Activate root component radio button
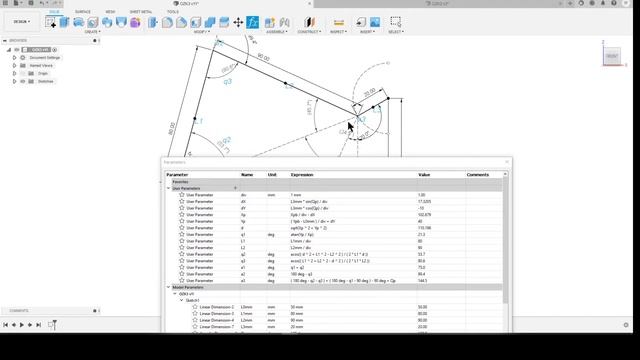640x360 pixels. coord(55,49)
